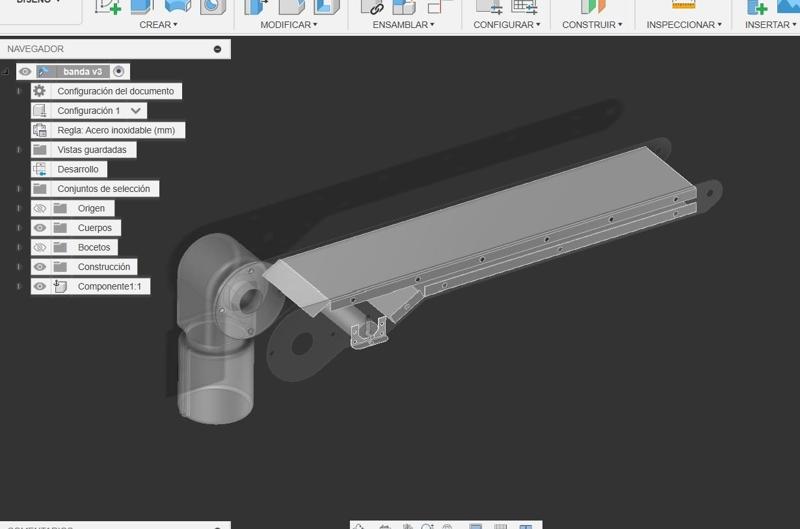This screenshot has height=529, width=800.
Task: Show the hidden Origen folder
Action: coord(40,208)
